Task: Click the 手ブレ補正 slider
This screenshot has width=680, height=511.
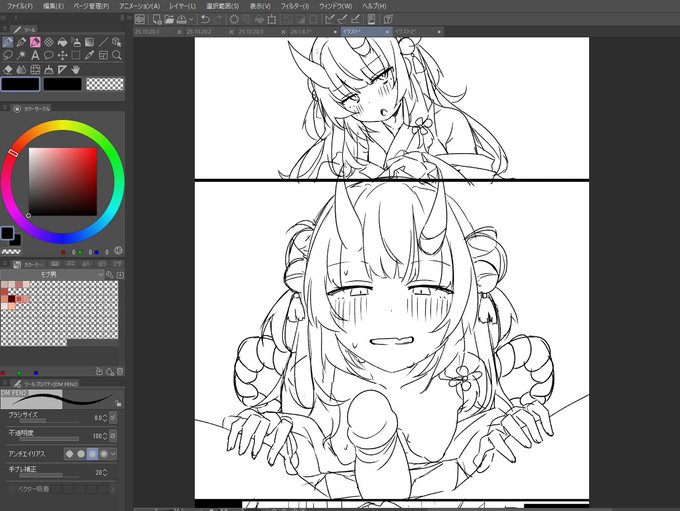Action: tap(49, 475)
